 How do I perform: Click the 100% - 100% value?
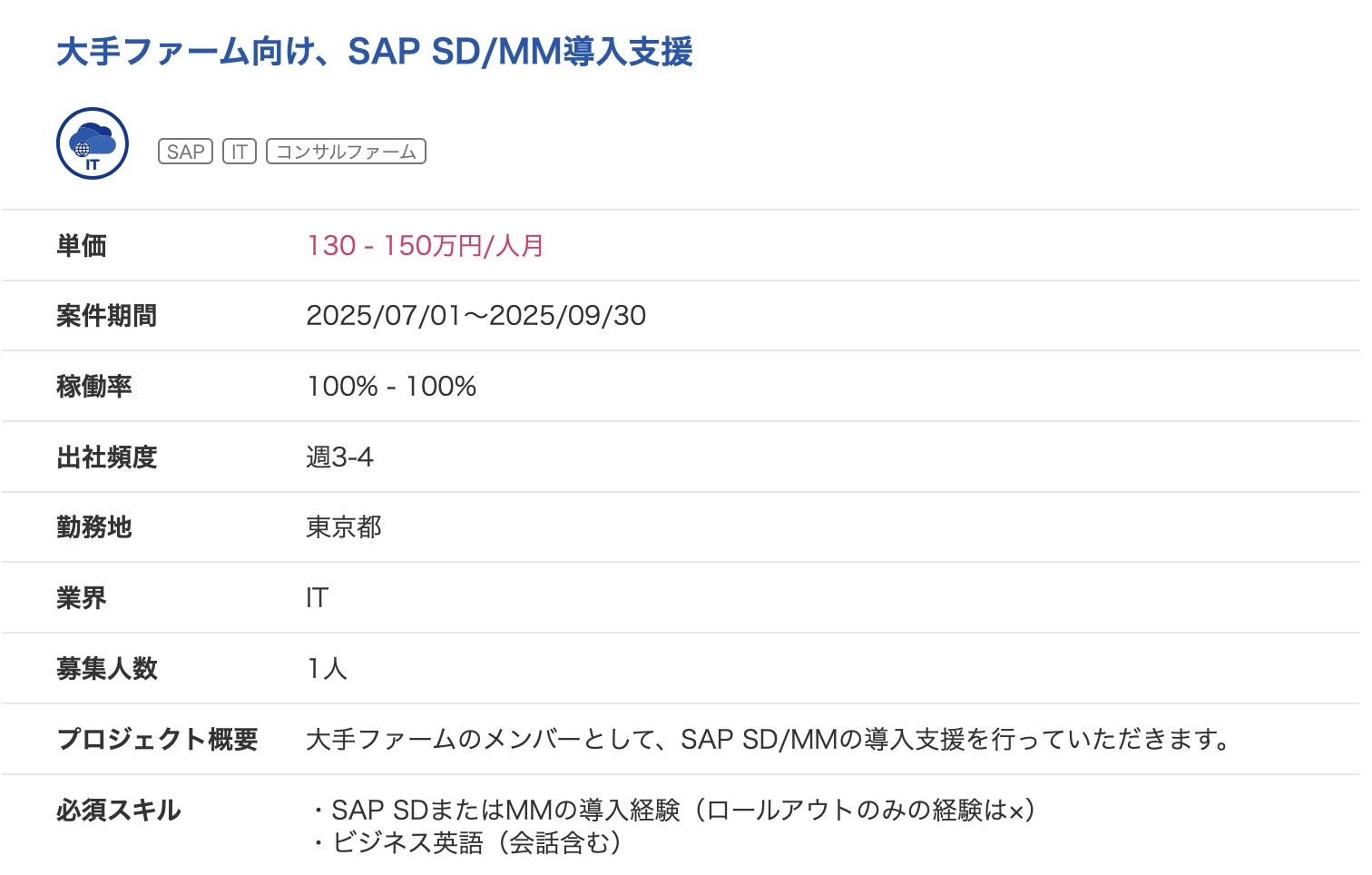[x=392, y=387]
